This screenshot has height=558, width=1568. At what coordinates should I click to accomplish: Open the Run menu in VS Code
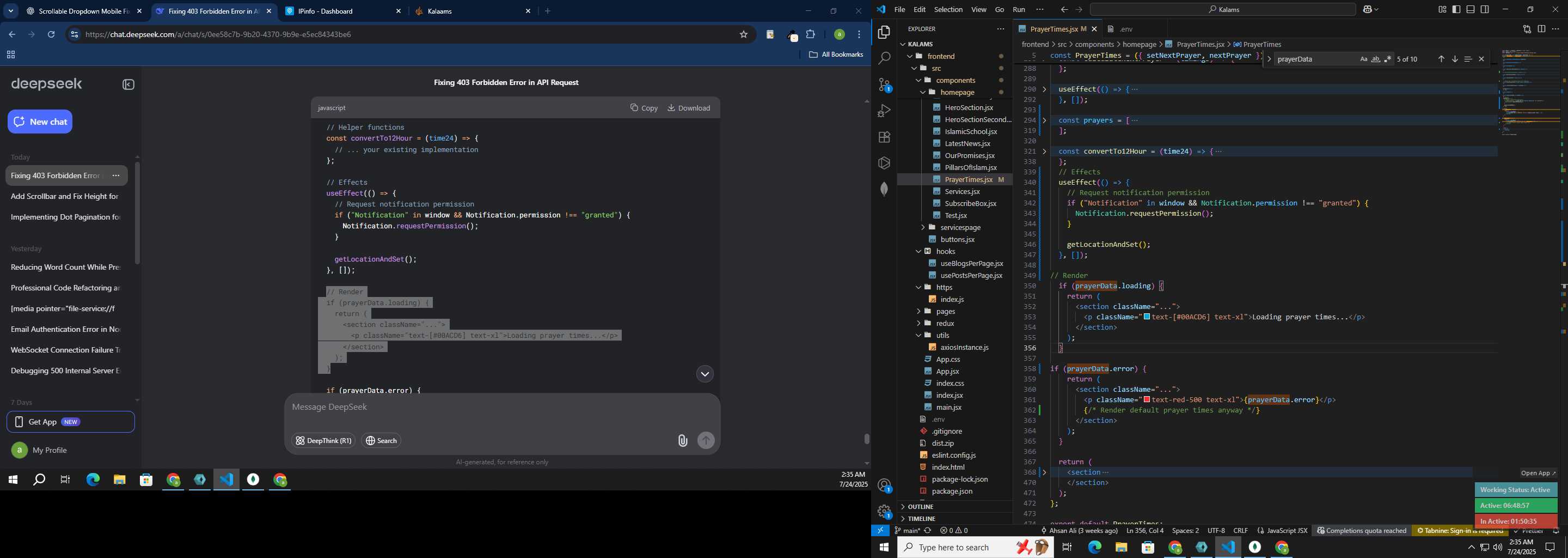tap(1018, 10)
